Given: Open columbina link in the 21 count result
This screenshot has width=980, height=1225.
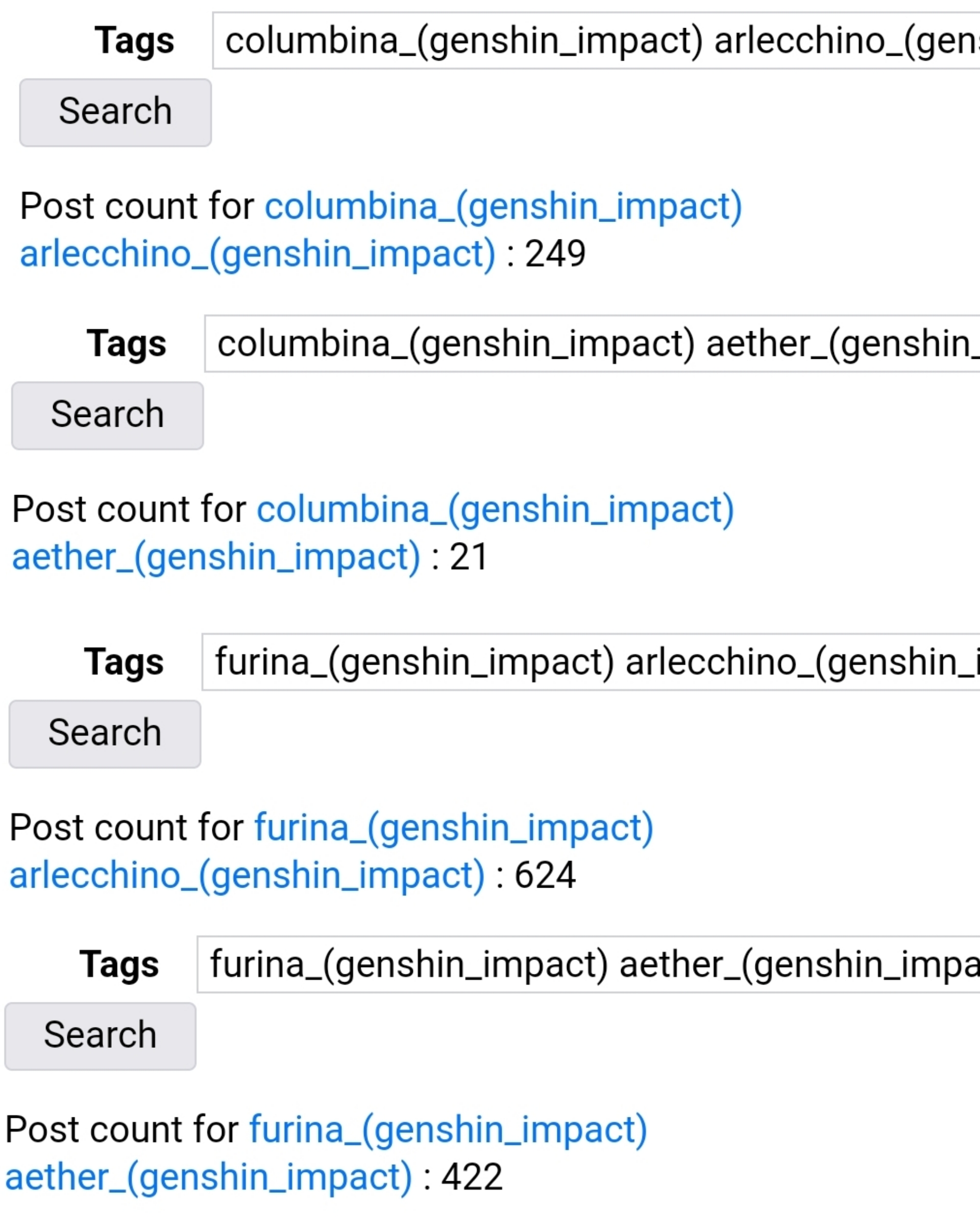Looking at the screenshot, I should (496, 509).
